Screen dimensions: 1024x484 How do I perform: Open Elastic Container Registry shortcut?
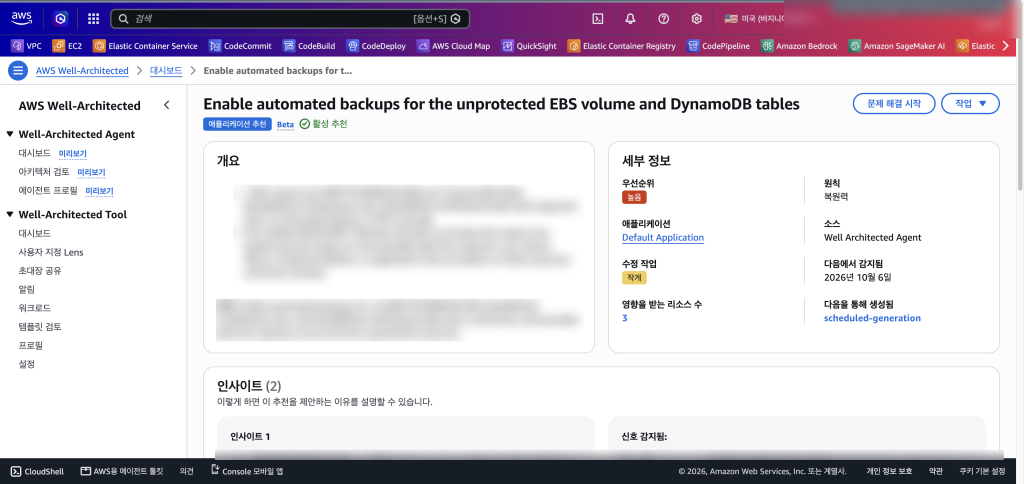click(x=622, y=46)
